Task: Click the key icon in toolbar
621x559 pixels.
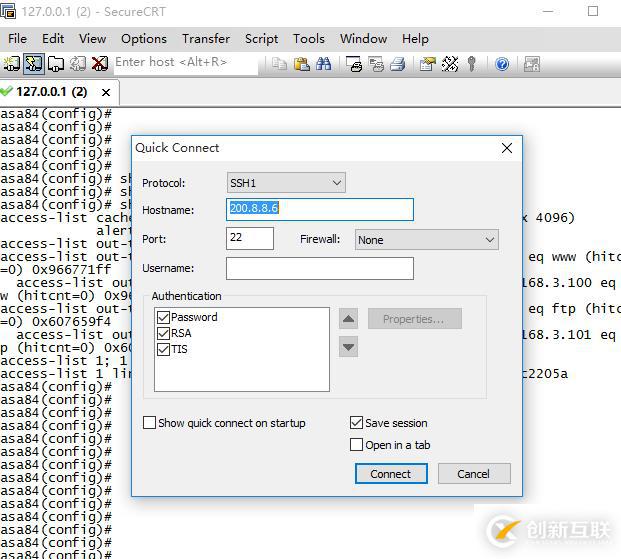Action: click(472, 63)
